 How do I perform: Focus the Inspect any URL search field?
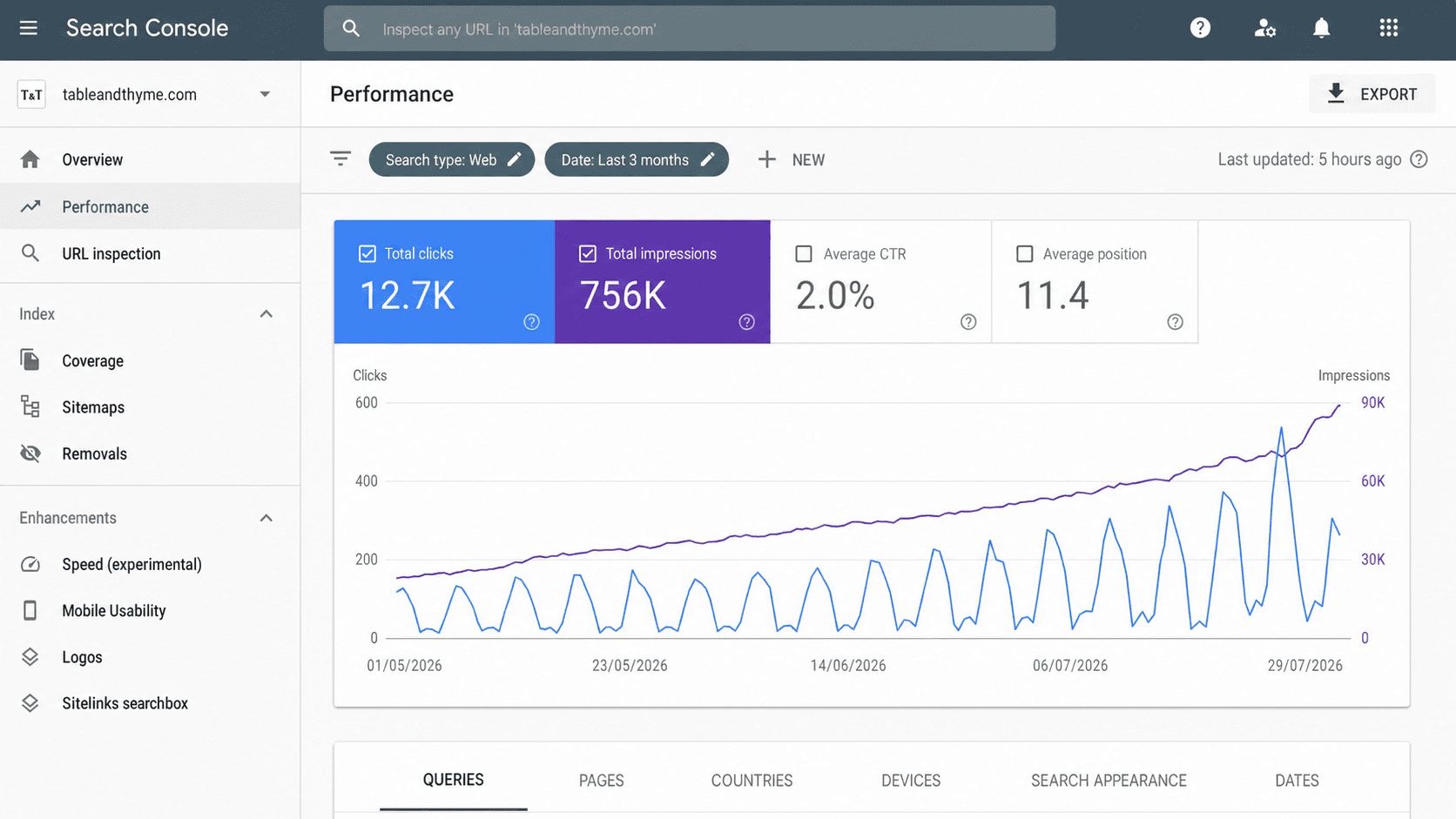click(x=690, y=29)
